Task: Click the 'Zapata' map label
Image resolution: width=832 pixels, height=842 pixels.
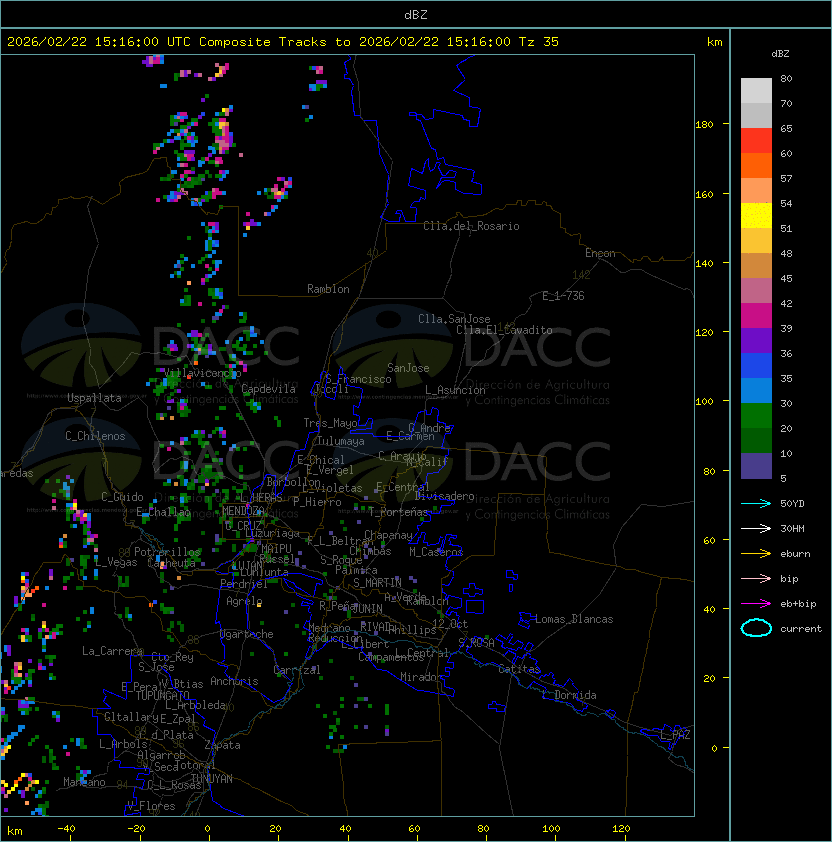Action: pyautogui.click(x=222, y=745)
